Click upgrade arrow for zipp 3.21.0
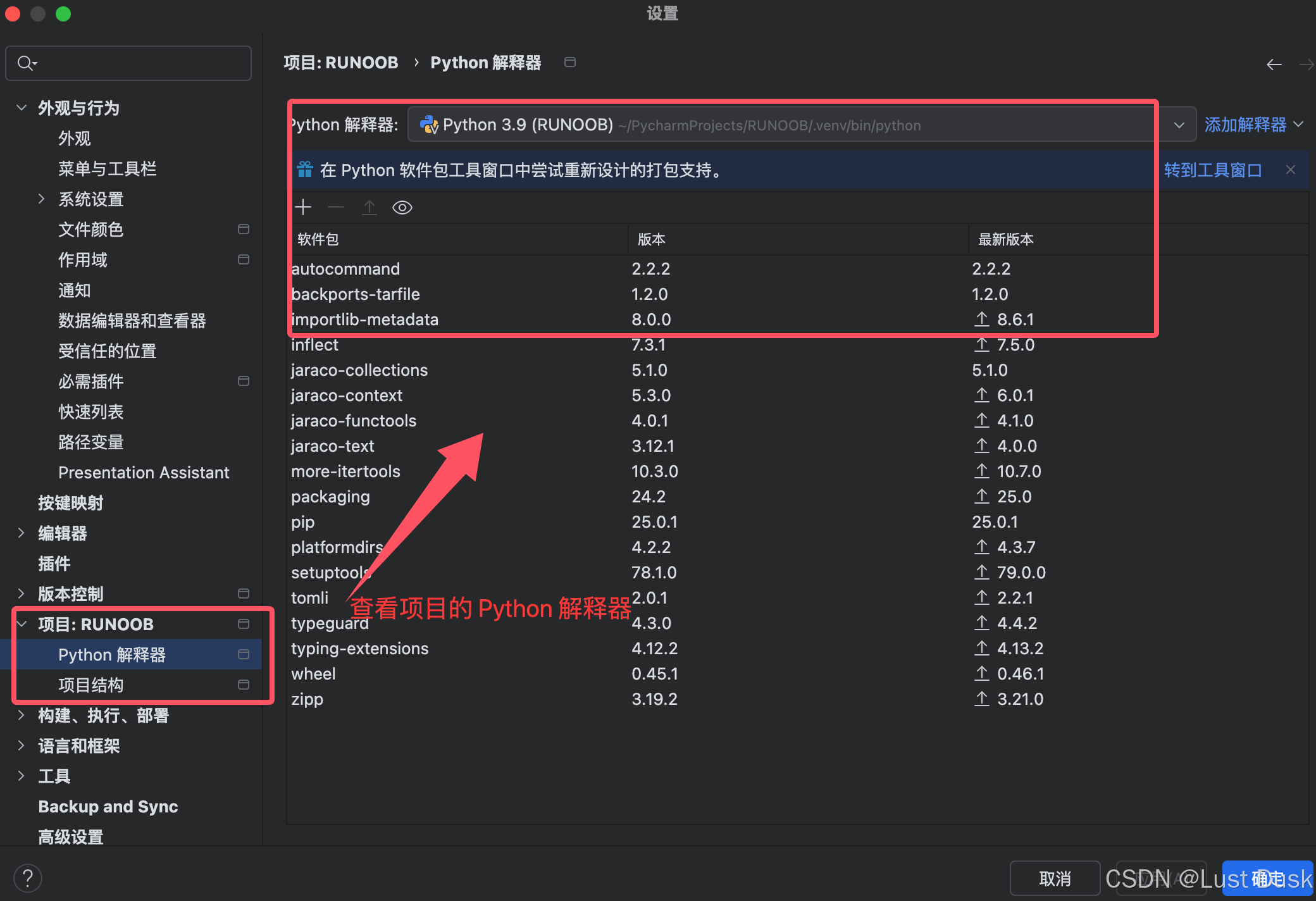This screenshot has height=901, width=1316. (981, 699)
